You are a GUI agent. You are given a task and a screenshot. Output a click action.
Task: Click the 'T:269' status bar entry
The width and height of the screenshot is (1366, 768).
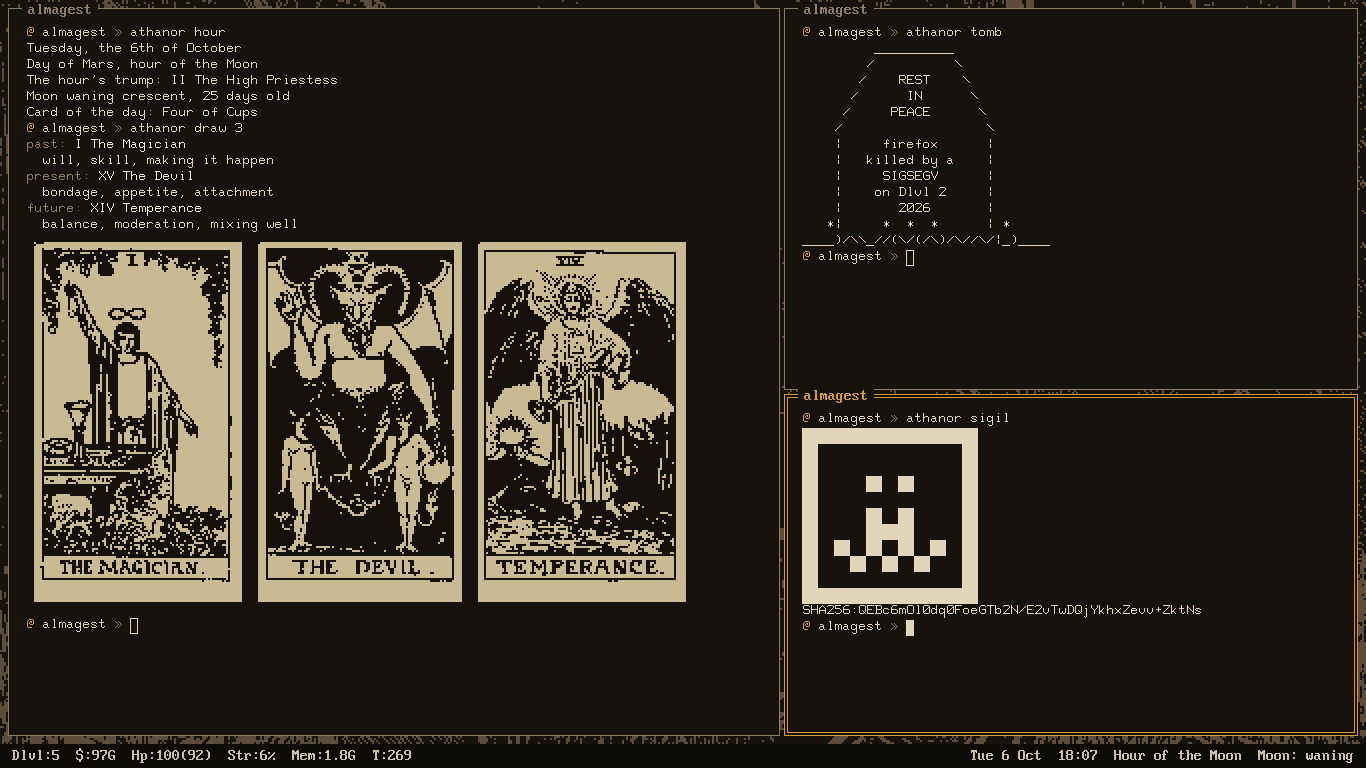[392, 756]
